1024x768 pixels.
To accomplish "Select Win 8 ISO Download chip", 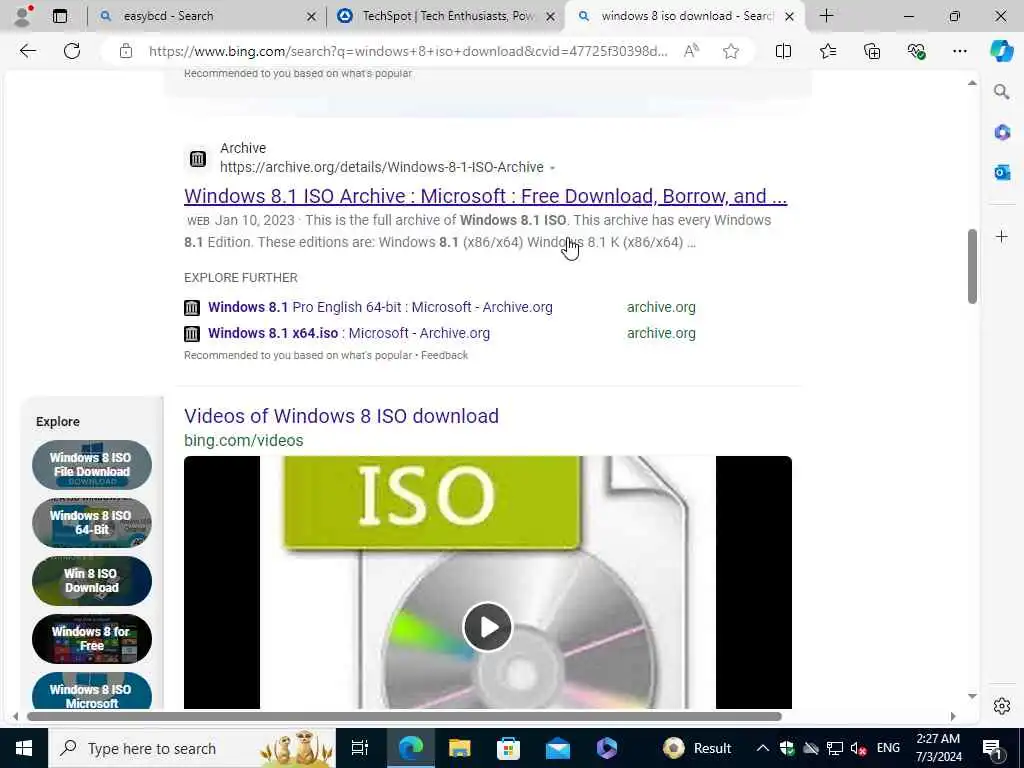I will tap(91, 581).
